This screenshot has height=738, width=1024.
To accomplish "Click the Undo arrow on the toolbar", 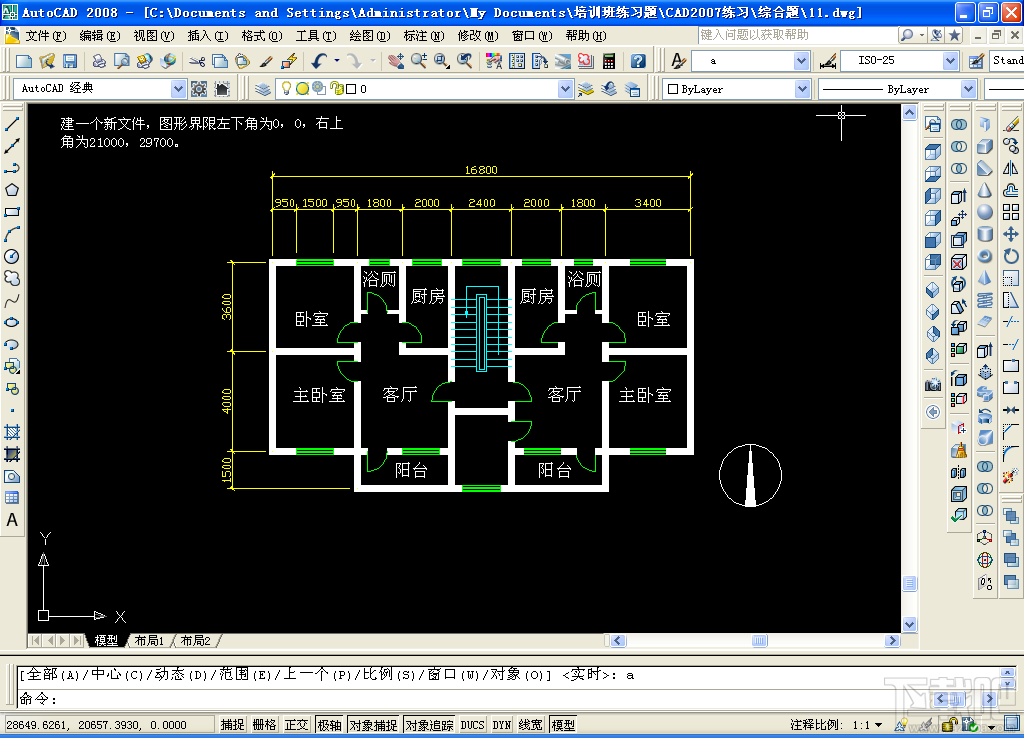I will (318, 60).
